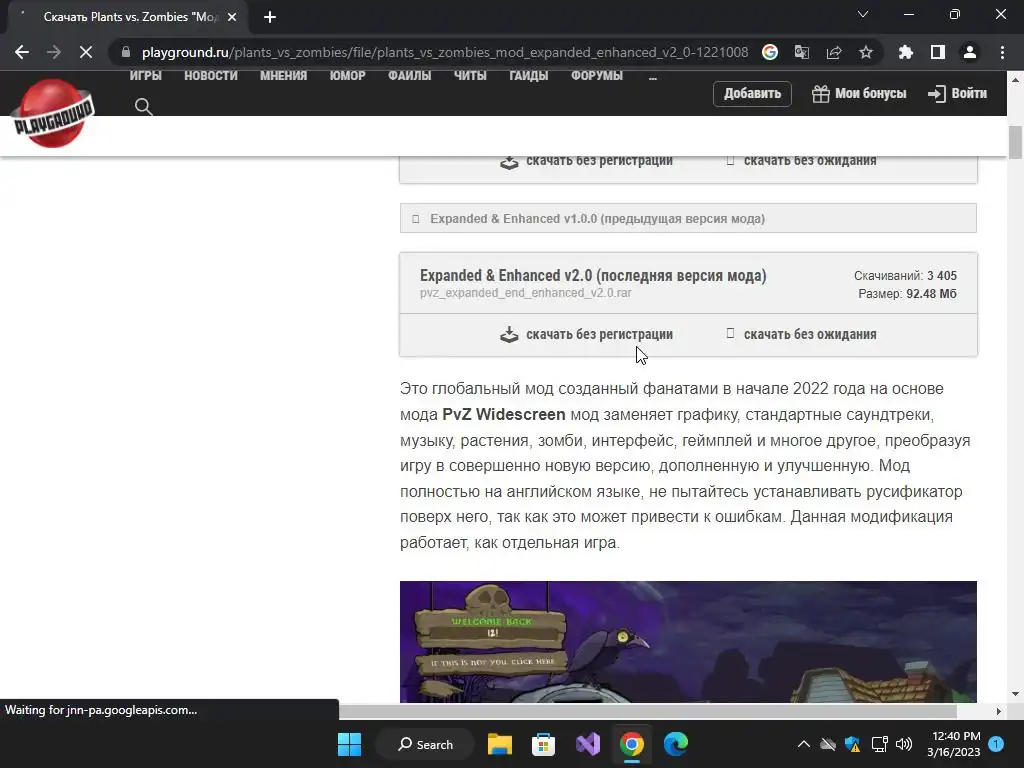Open Microsoft Edge from the taskbar
1024x768 pixels.
tap(676, 744)
